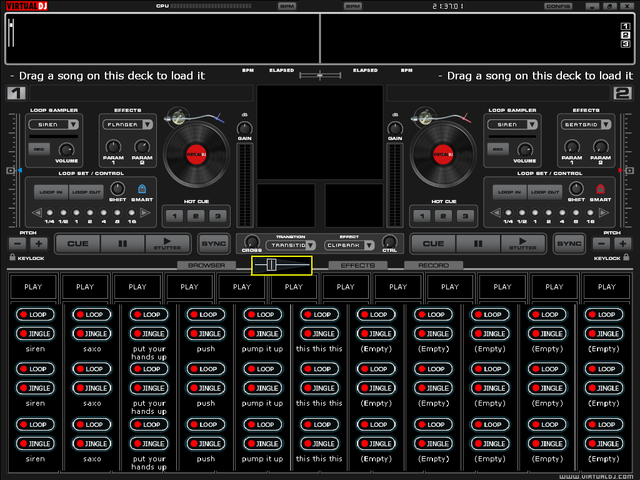Viewport: 640px width, 480px height.
Task: Click deck 2 loop length right arrow
Action: [603, 213]
